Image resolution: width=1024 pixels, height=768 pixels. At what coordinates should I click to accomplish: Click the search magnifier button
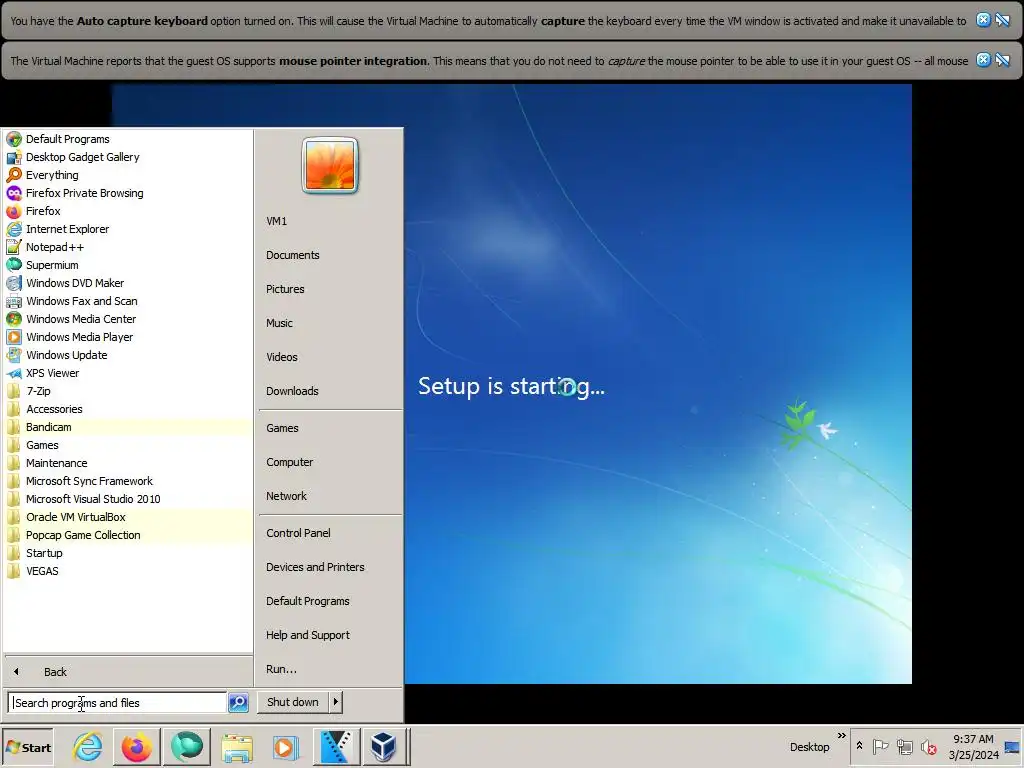click(238, 703)
